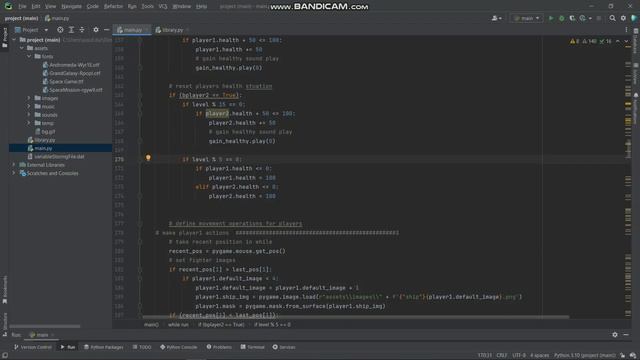Collapse all icon in Project panel
The height and width of the screenshot is (360, 640).
click(x=82, y=30)
